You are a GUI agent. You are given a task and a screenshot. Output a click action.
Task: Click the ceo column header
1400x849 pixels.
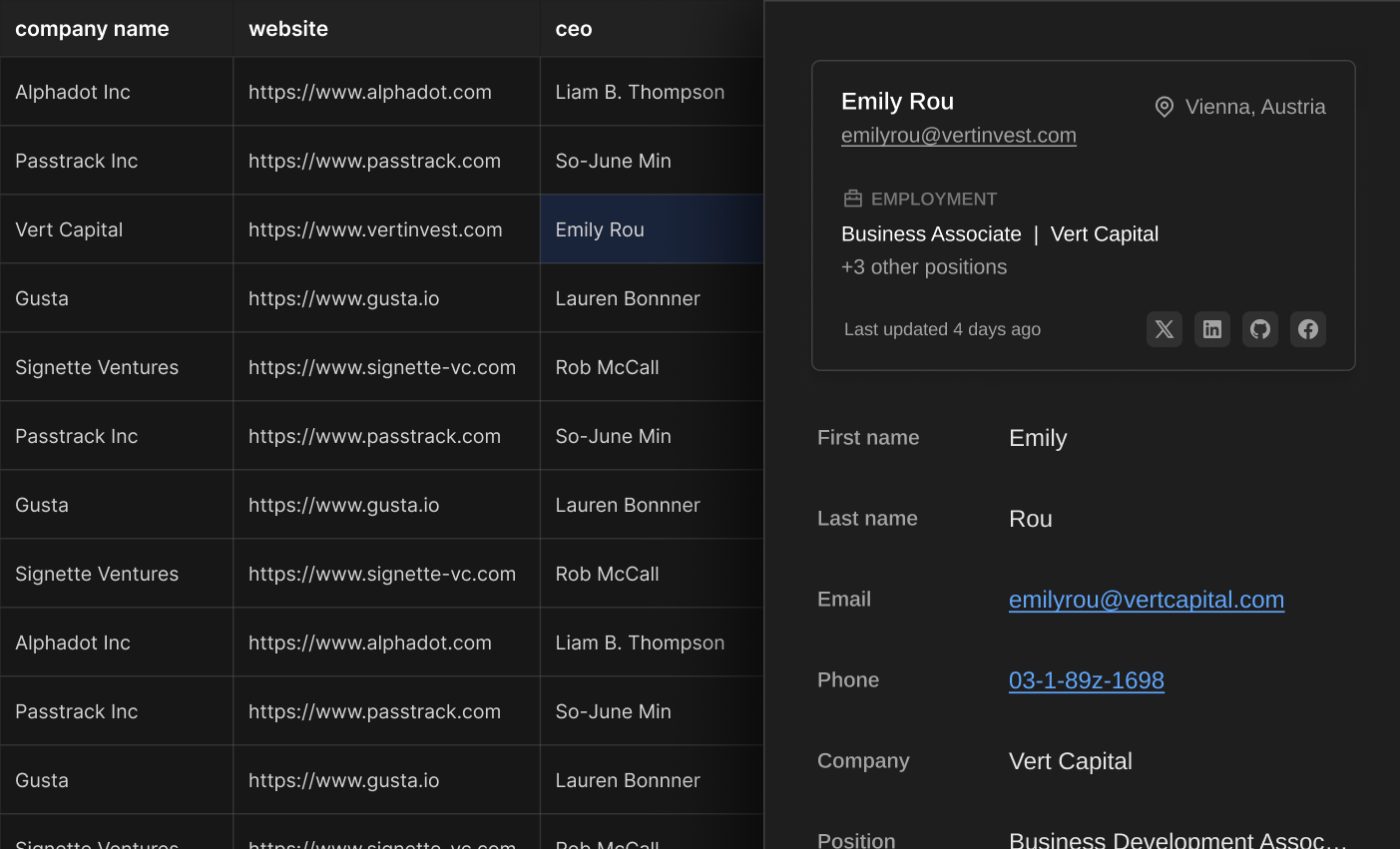(x=574, y=29)
